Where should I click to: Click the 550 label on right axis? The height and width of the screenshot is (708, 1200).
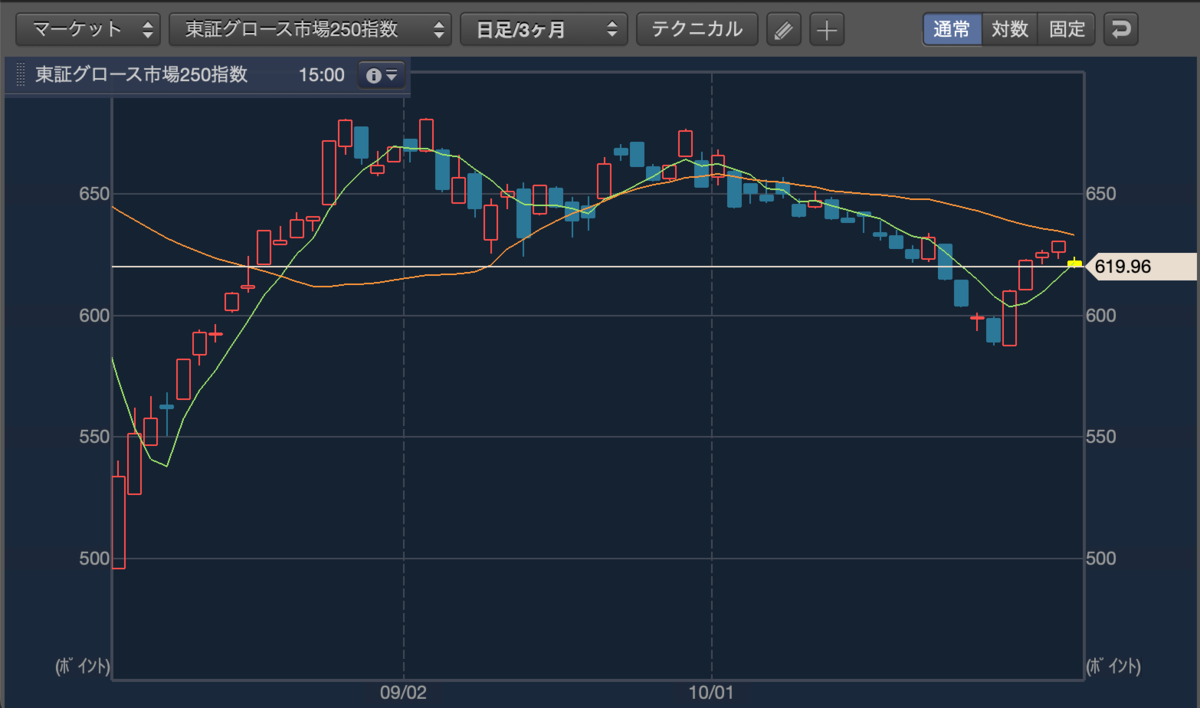point(1100,437)
